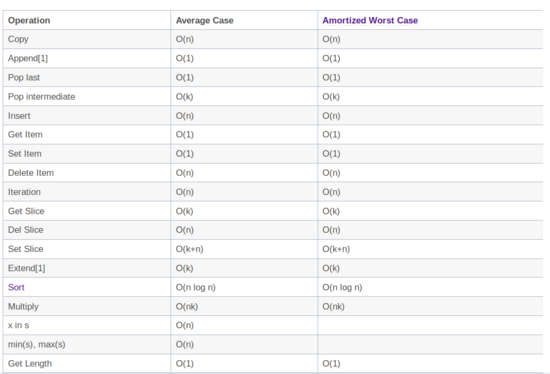Screen dimensions: 550x374
Task: Click the Operation column header
Action: point(29,20)
